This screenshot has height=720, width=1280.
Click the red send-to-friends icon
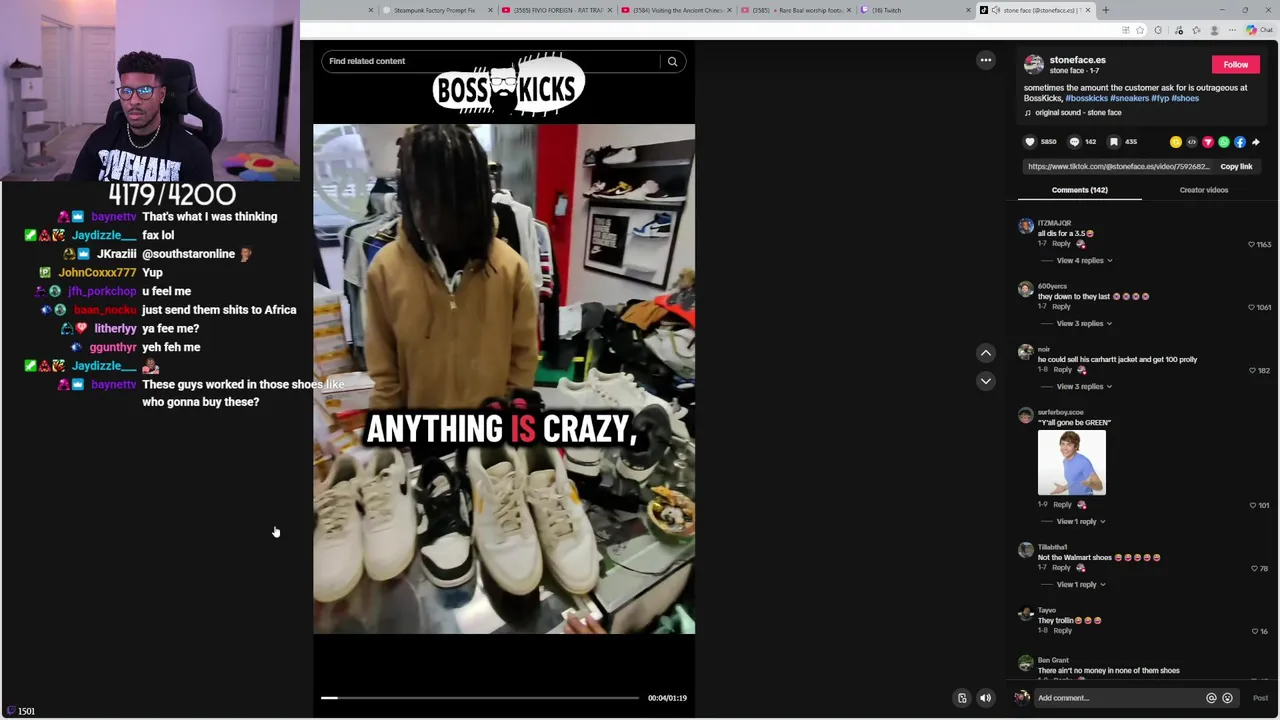point(1208,142)
